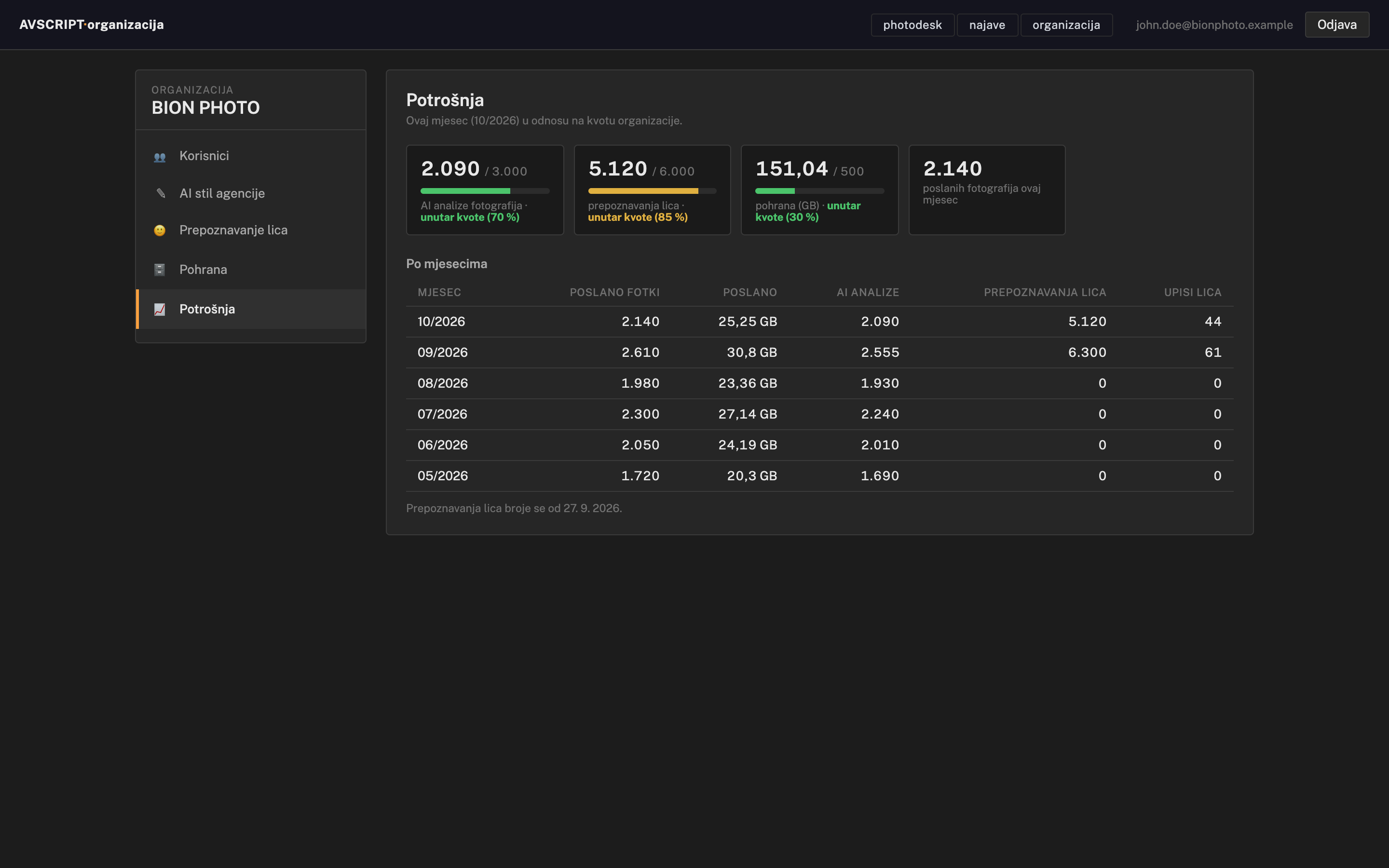This screenshot has width=1389, height=868.
Task: Click the UPISI LICA column header
Action: pyautogui.click(x=1192, y=292)
